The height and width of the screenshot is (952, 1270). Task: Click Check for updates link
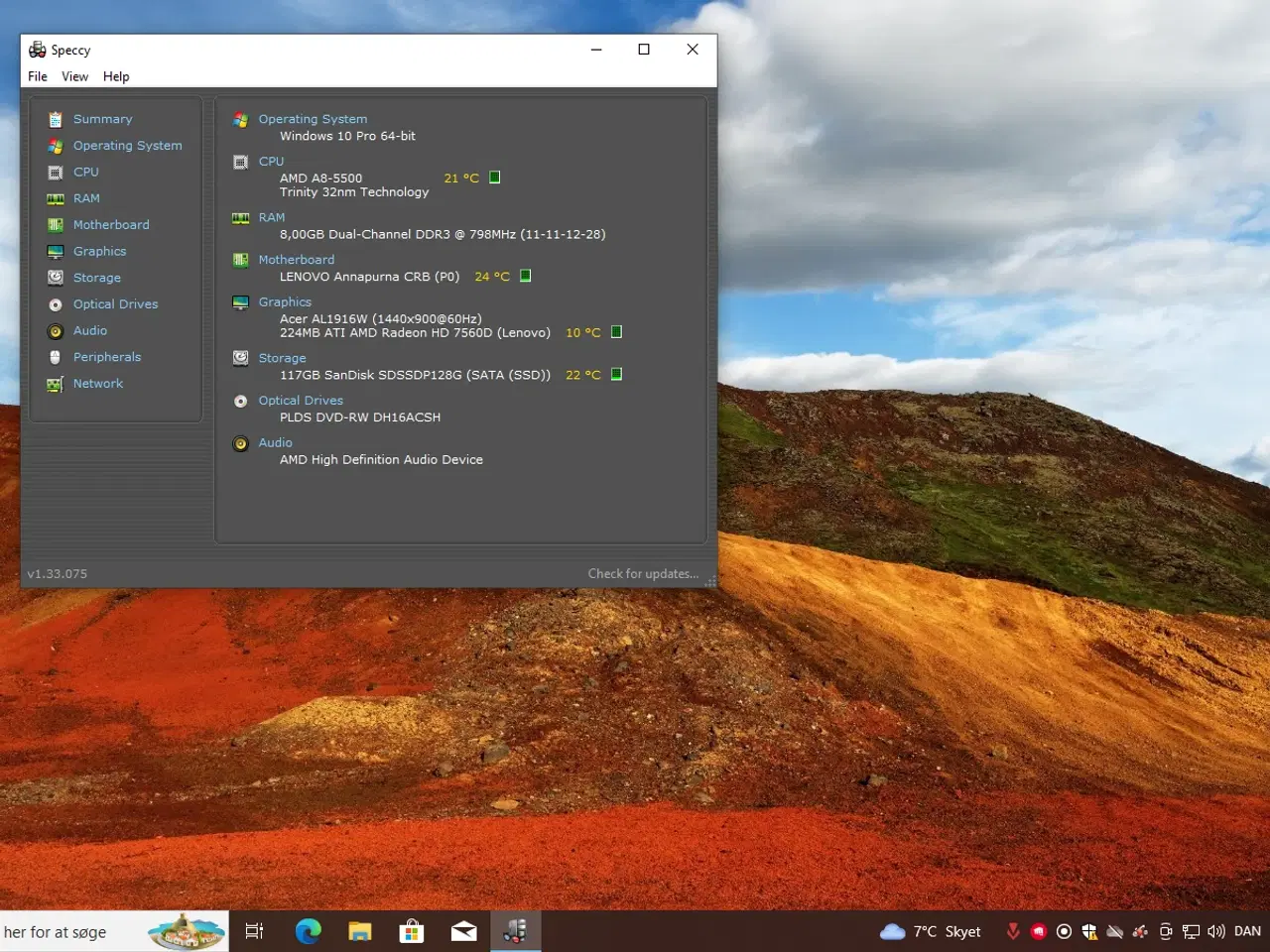[643, 573]
